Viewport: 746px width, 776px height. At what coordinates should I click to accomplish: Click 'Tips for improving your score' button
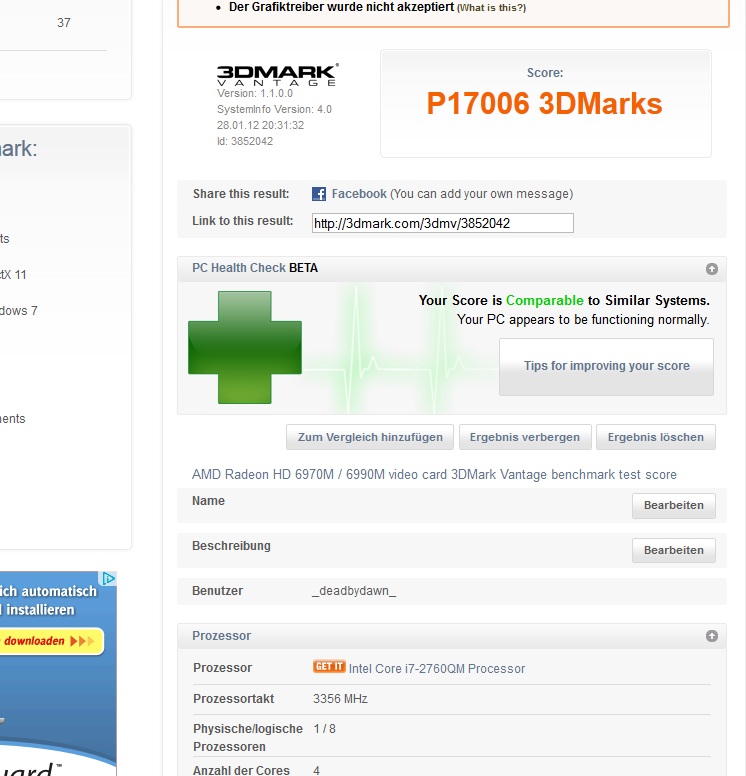tap(606, 367)
